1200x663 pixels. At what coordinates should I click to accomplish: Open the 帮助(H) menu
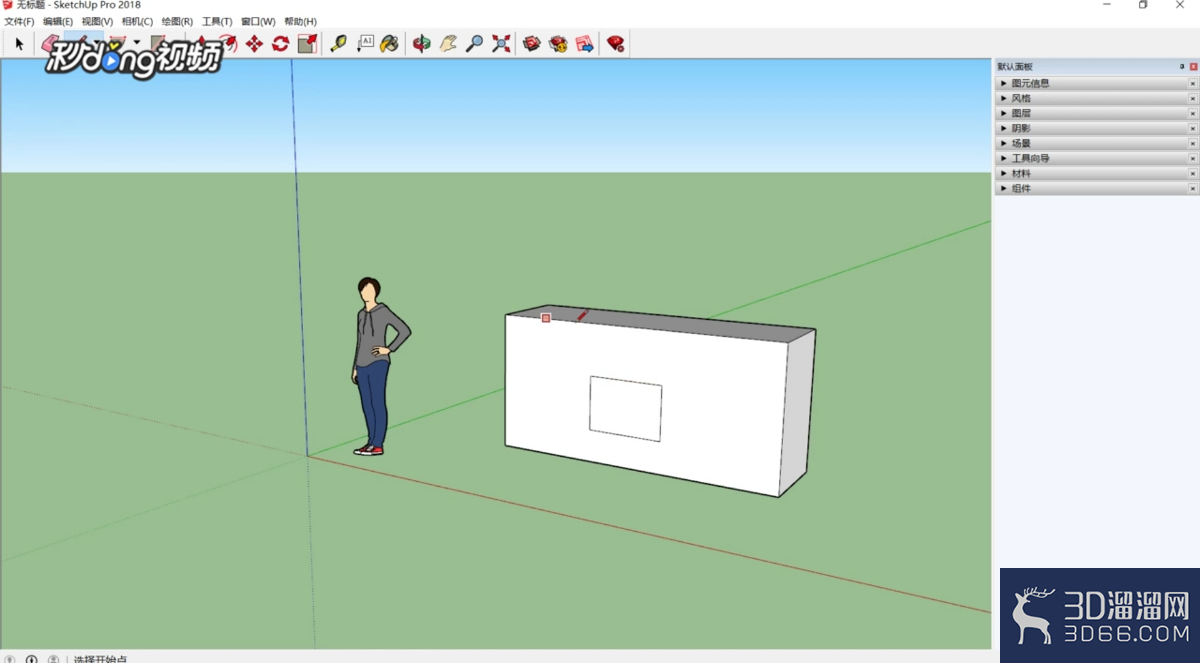[x=300, y=22]
